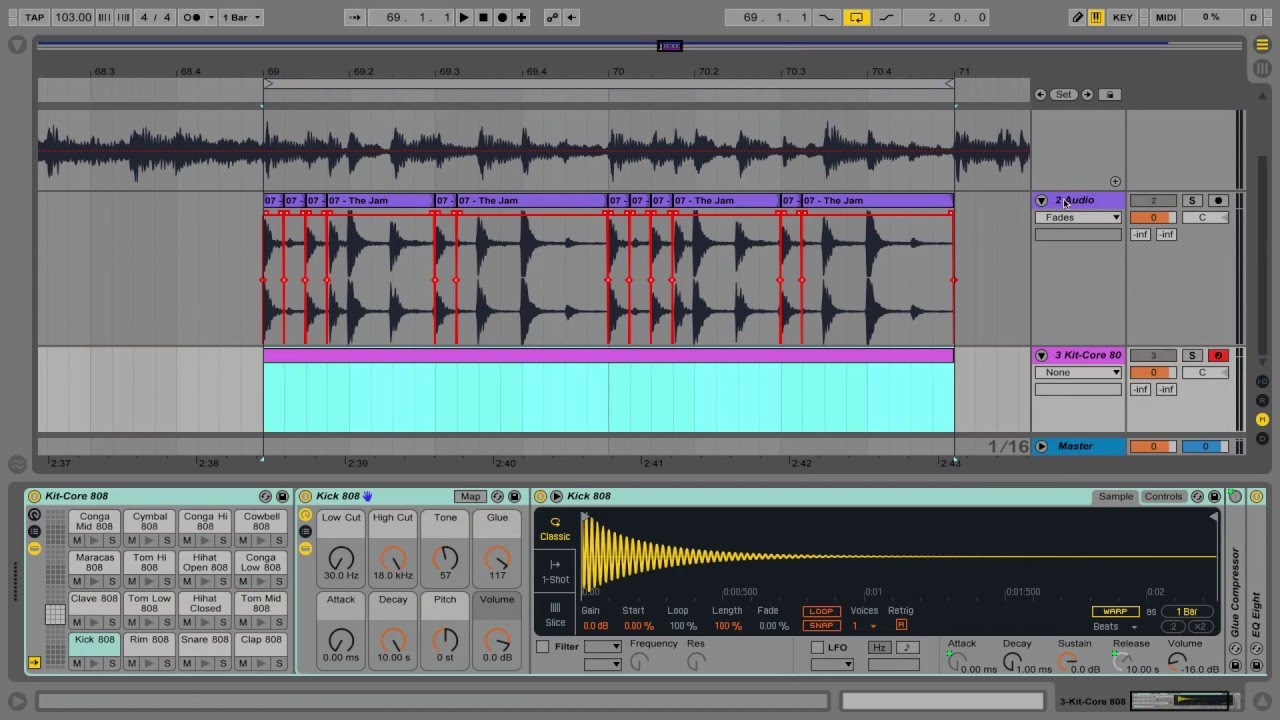
Task: Toggle the Follow arrow button
Action: click(x=357, y=17)
